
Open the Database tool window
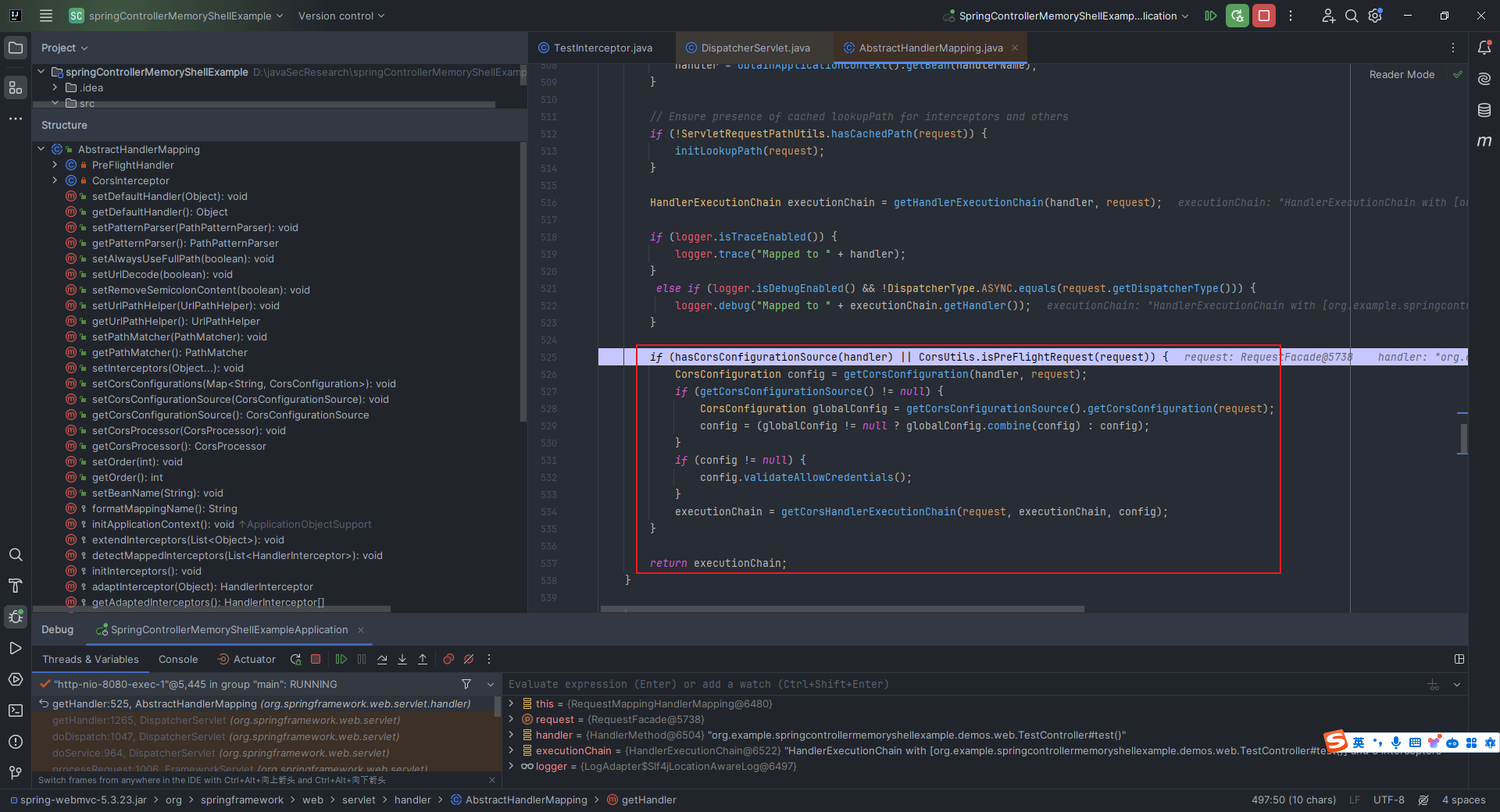coord(1484,110)
